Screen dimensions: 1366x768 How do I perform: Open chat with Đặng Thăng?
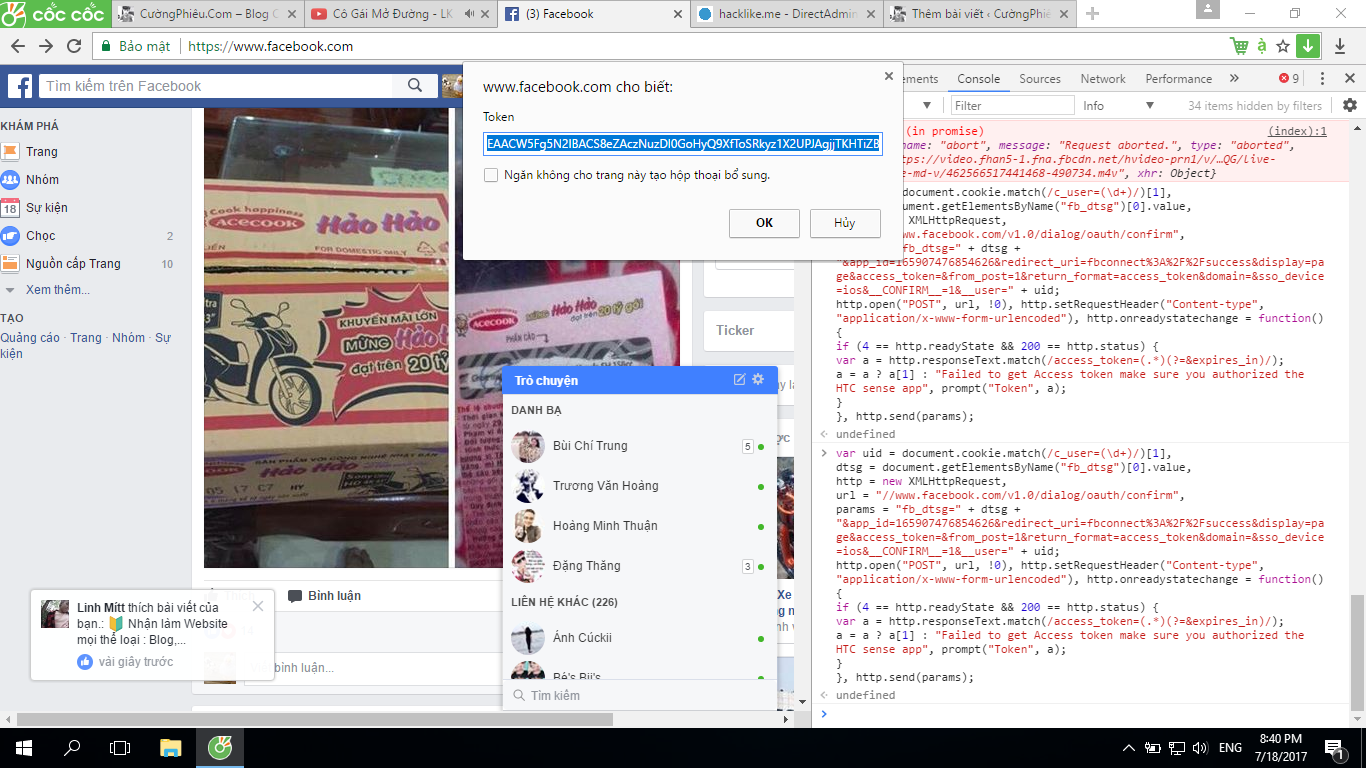(639, 566)
